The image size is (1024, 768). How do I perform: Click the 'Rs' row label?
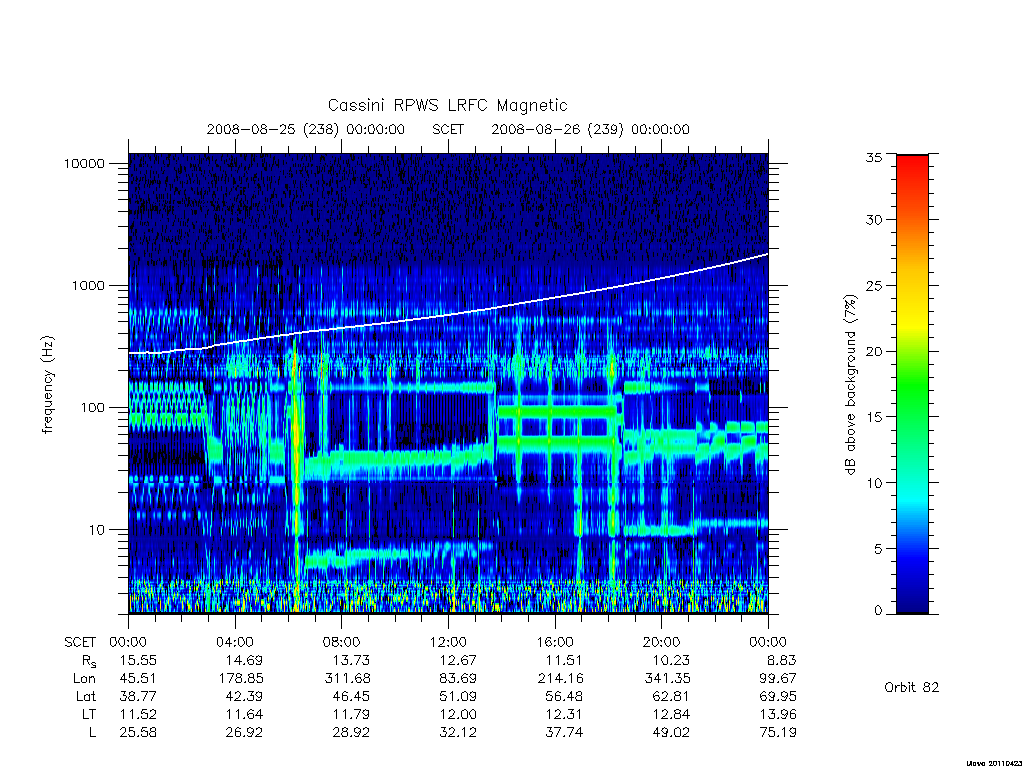tap(88, 661)
